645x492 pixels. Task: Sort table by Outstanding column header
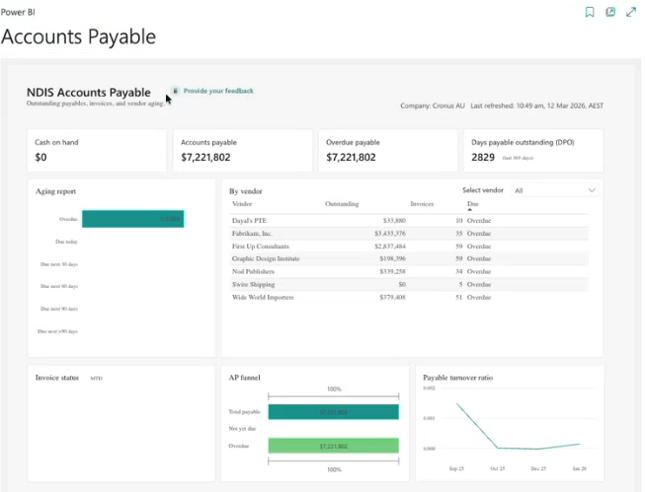point(342,204)
